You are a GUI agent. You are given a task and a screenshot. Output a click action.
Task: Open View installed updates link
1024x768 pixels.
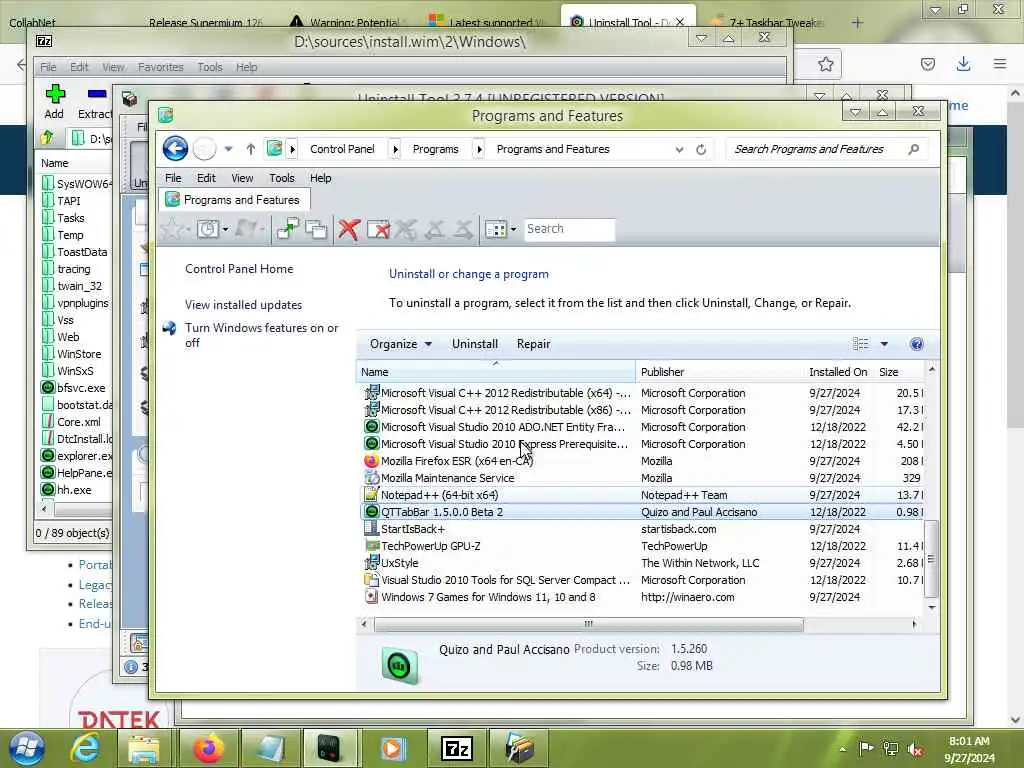click(244, 305)
